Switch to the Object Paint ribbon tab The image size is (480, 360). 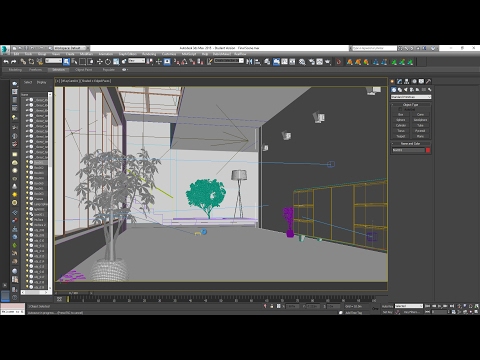coord(84,70)
